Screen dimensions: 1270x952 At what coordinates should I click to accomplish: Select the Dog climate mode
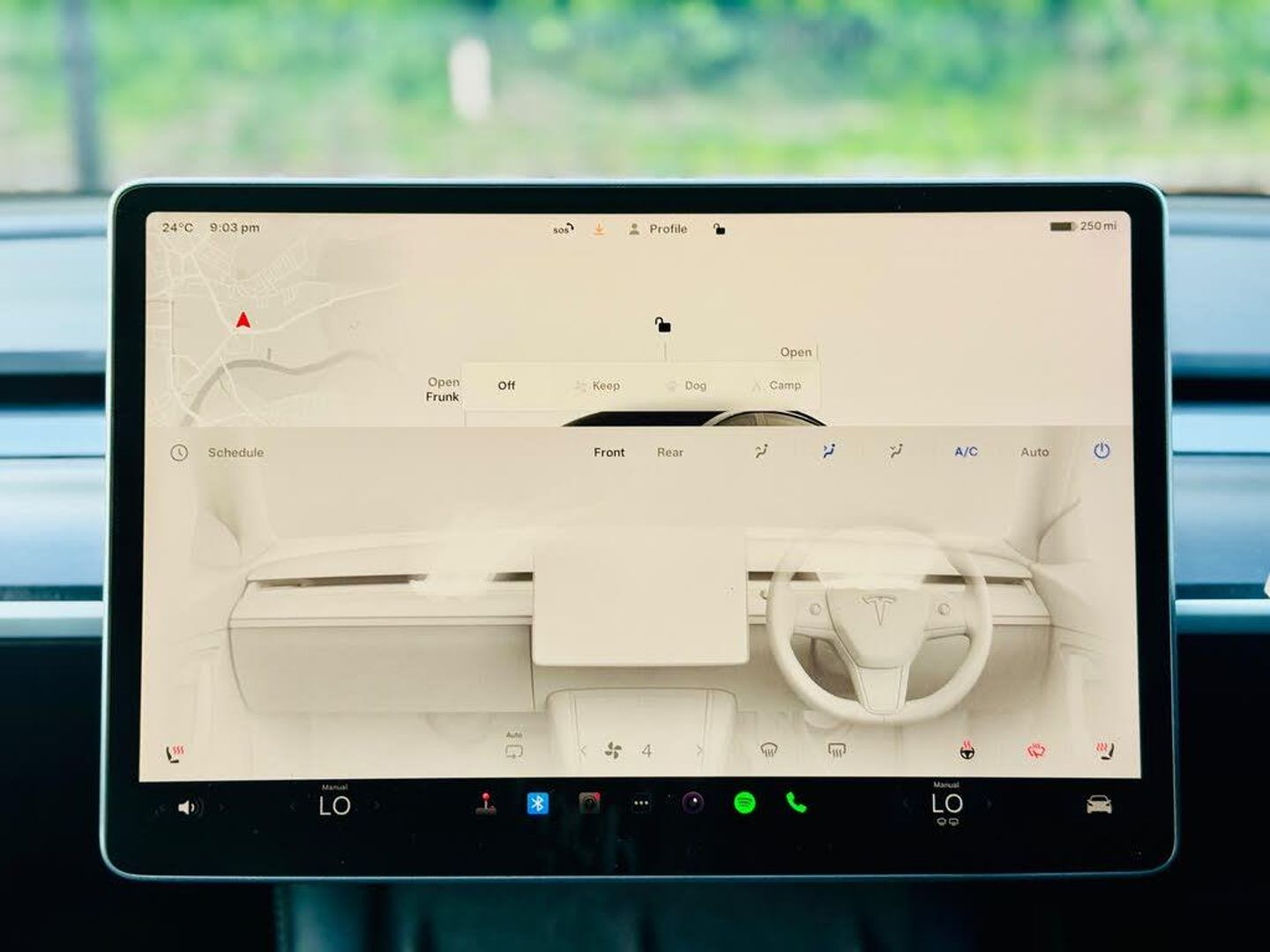(x=686, y=386)
